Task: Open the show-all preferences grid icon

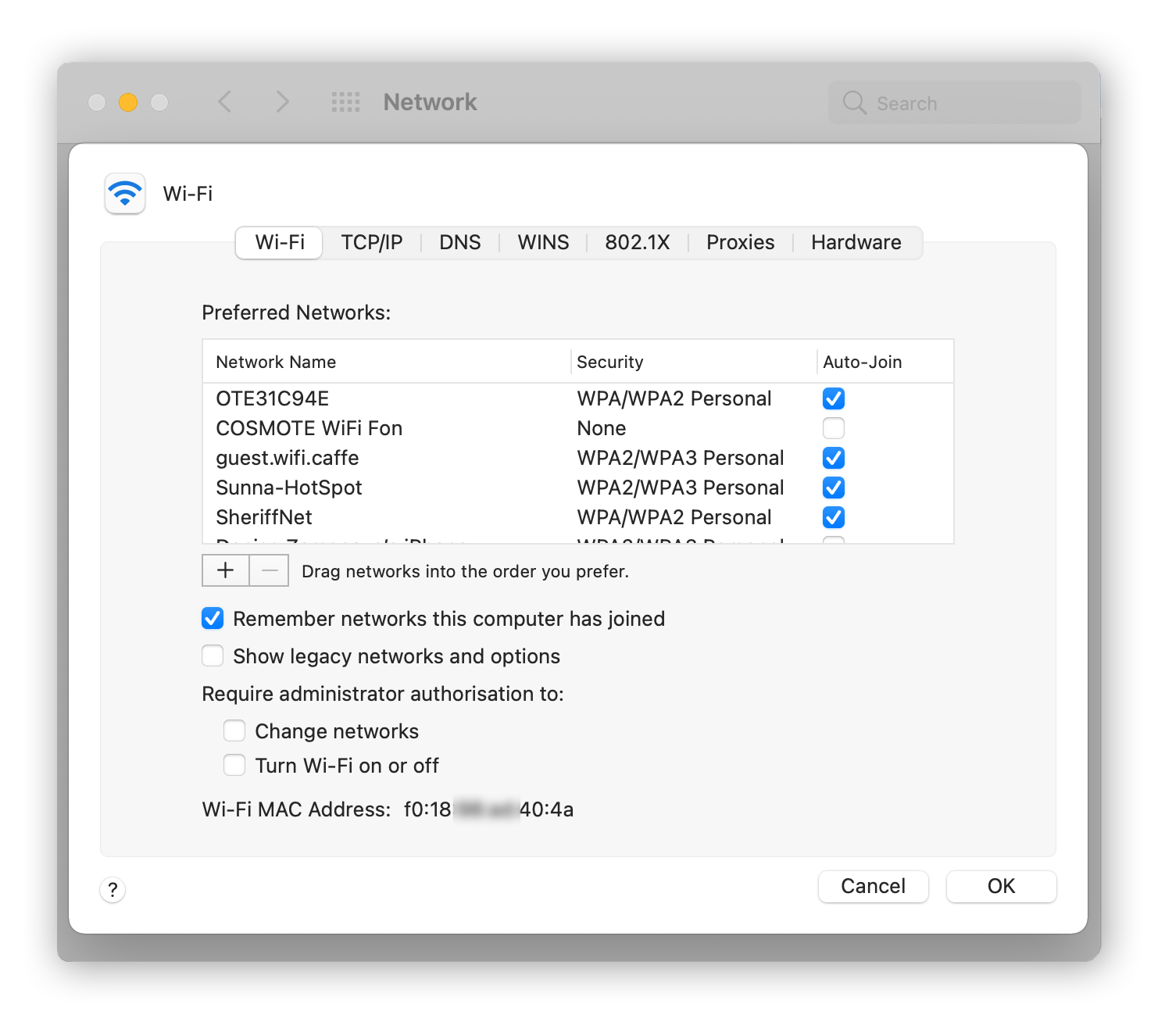Action: 345,102
